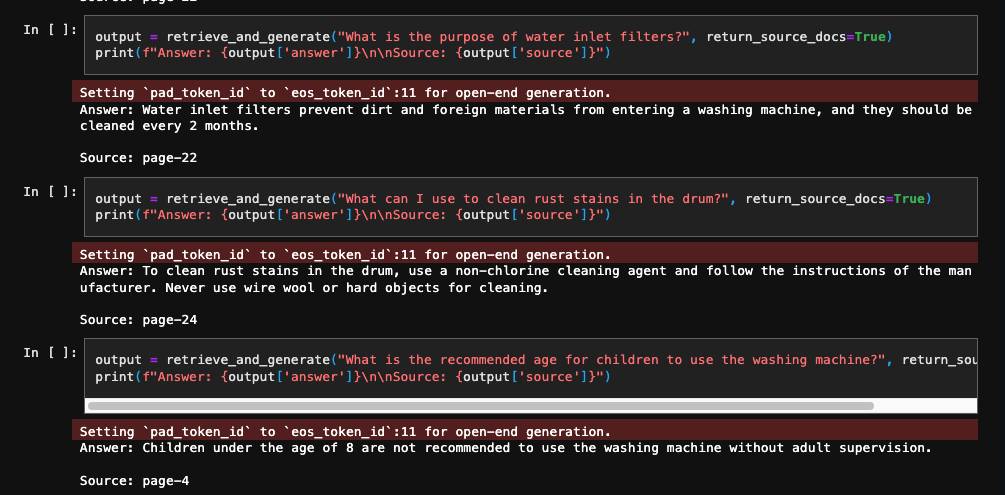Select the In [ ] prompt of the water inlet cell

tap(49, 30)
